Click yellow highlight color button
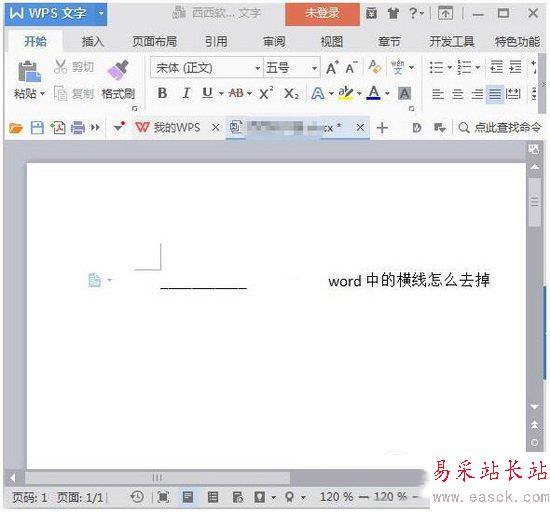Screen dimensions: 550x512 coord(346,93)
